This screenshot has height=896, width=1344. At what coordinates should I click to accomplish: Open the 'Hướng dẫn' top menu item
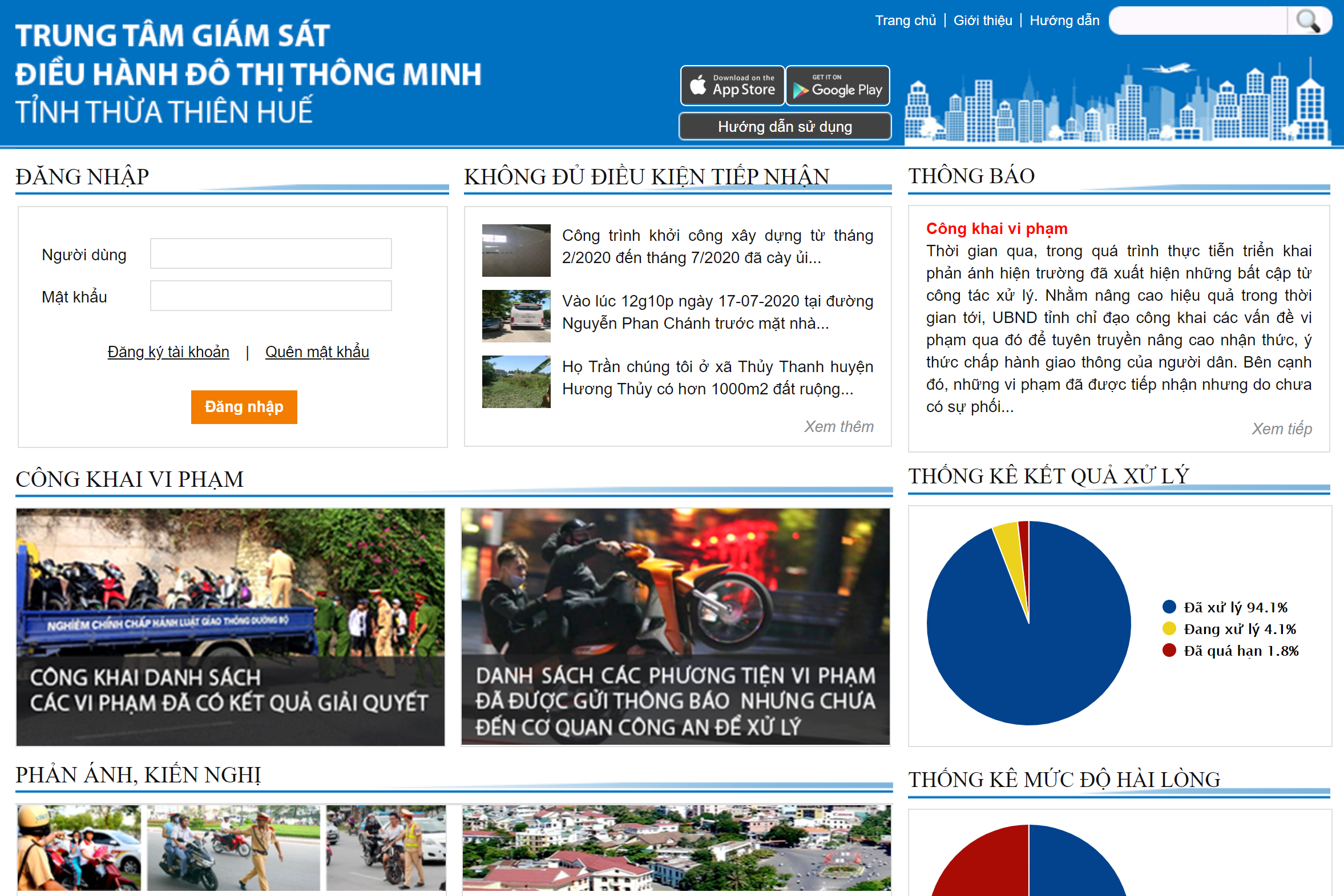coord(1064,21)
